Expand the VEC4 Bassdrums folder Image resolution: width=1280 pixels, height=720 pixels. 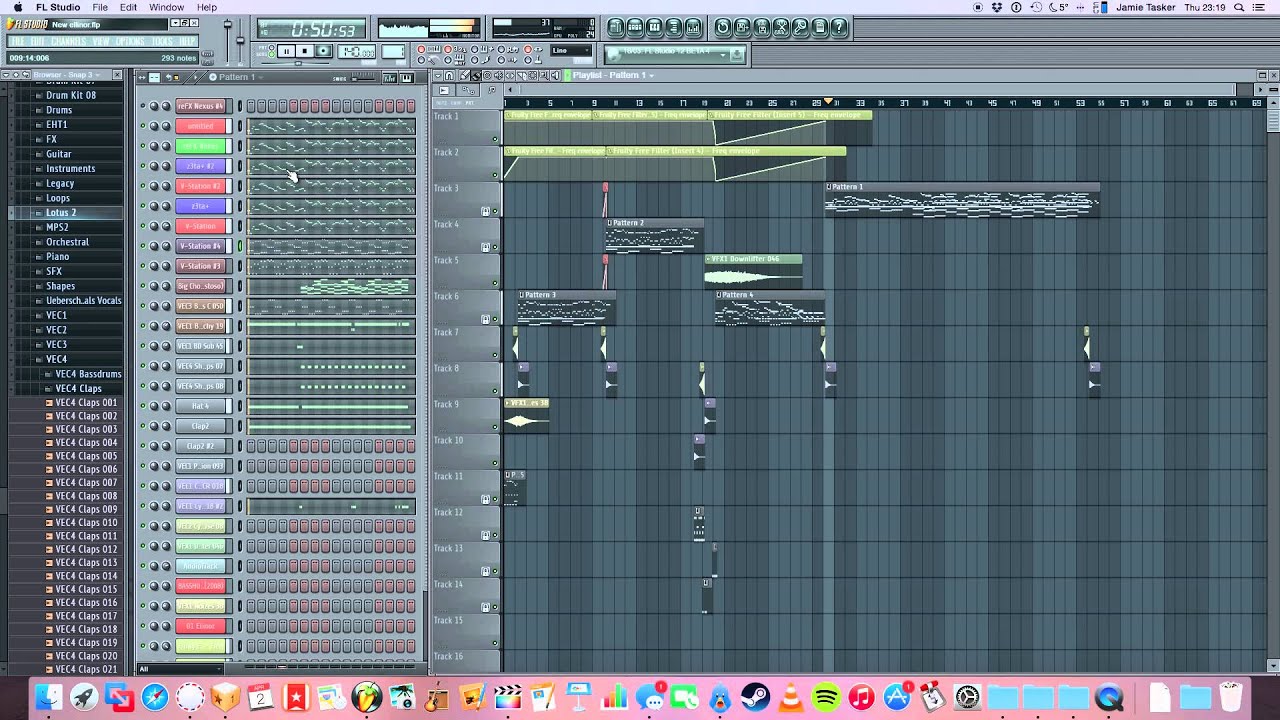click(x=88, y=374)
